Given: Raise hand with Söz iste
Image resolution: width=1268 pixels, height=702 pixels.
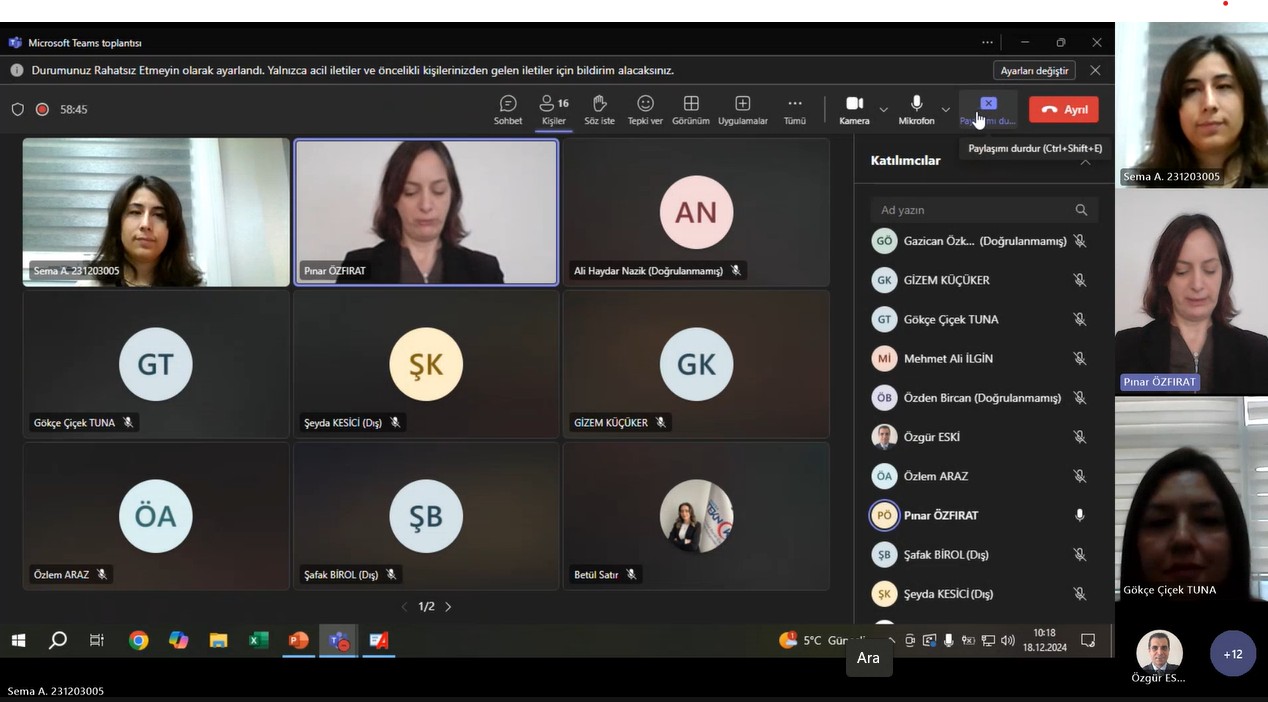Looking at the screenshot, I should [599, 109].
